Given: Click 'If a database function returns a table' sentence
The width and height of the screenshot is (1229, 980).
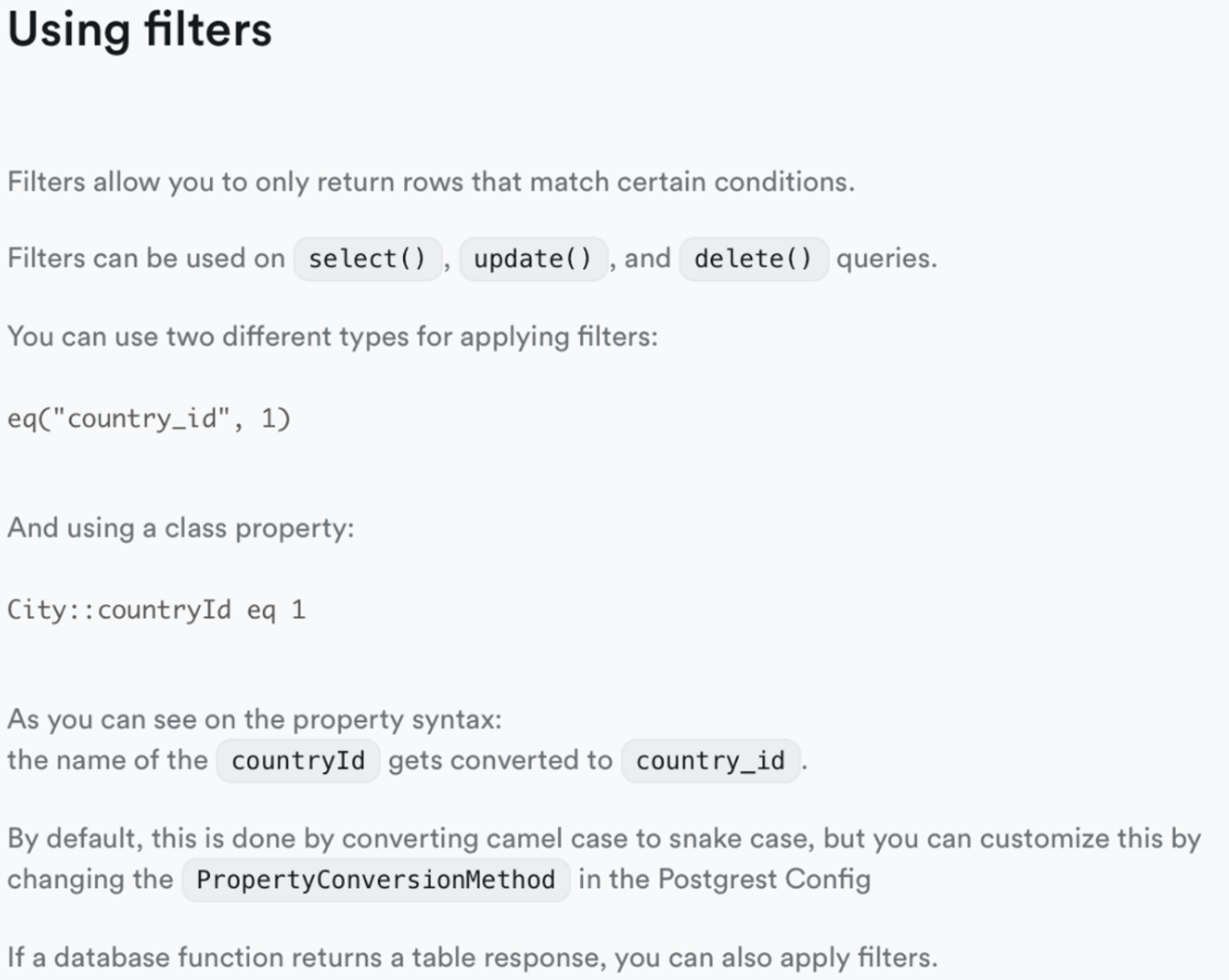Looking at the screenshot, I should coord(473,957).
